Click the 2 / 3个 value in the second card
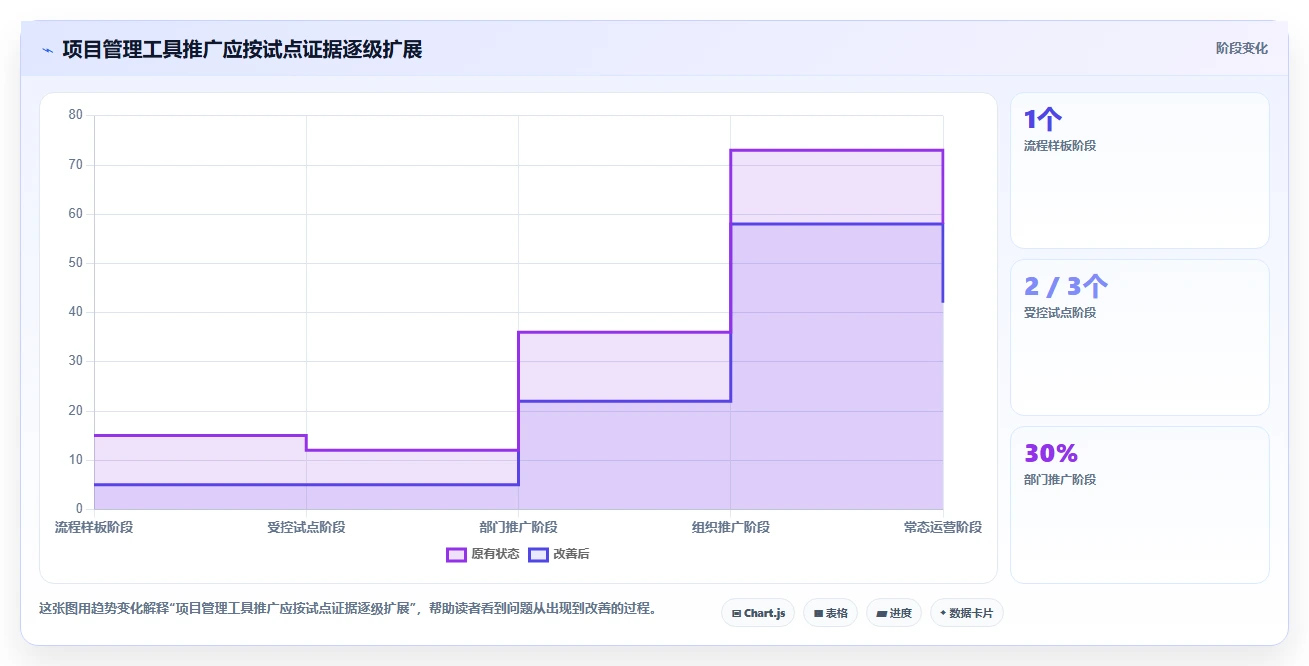Viewport: 1309px width, 666px height. [1066, 286]
